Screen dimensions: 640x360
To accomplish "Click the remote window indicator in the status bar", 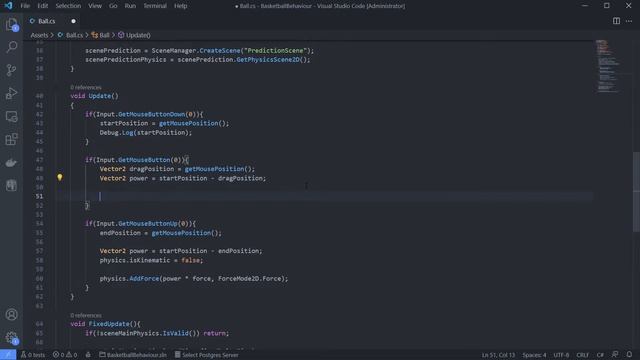I will click(x=8, y=355).
